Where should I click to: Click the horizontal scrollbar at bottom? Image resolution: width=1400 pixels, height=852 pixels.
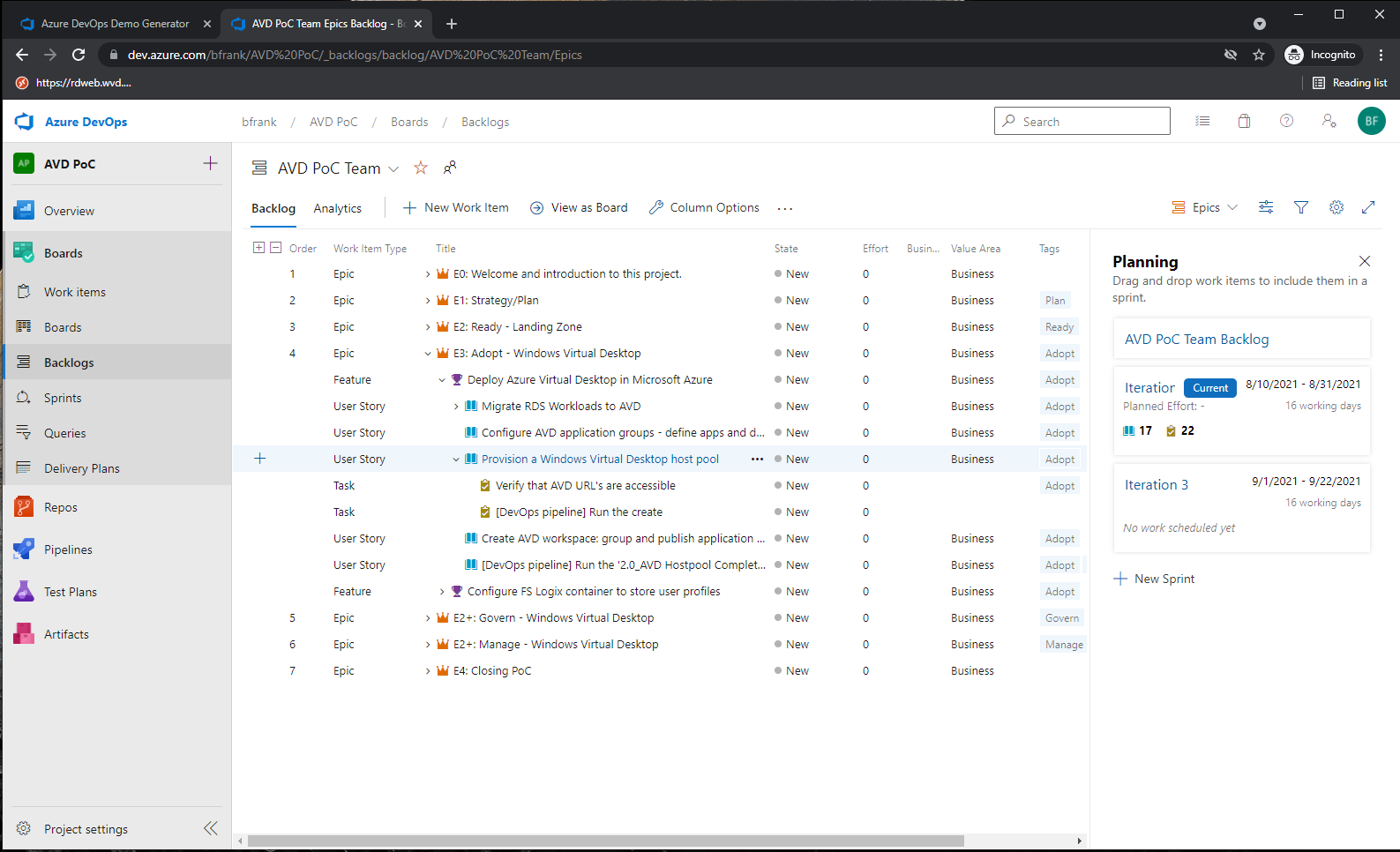tap(606, 841)
